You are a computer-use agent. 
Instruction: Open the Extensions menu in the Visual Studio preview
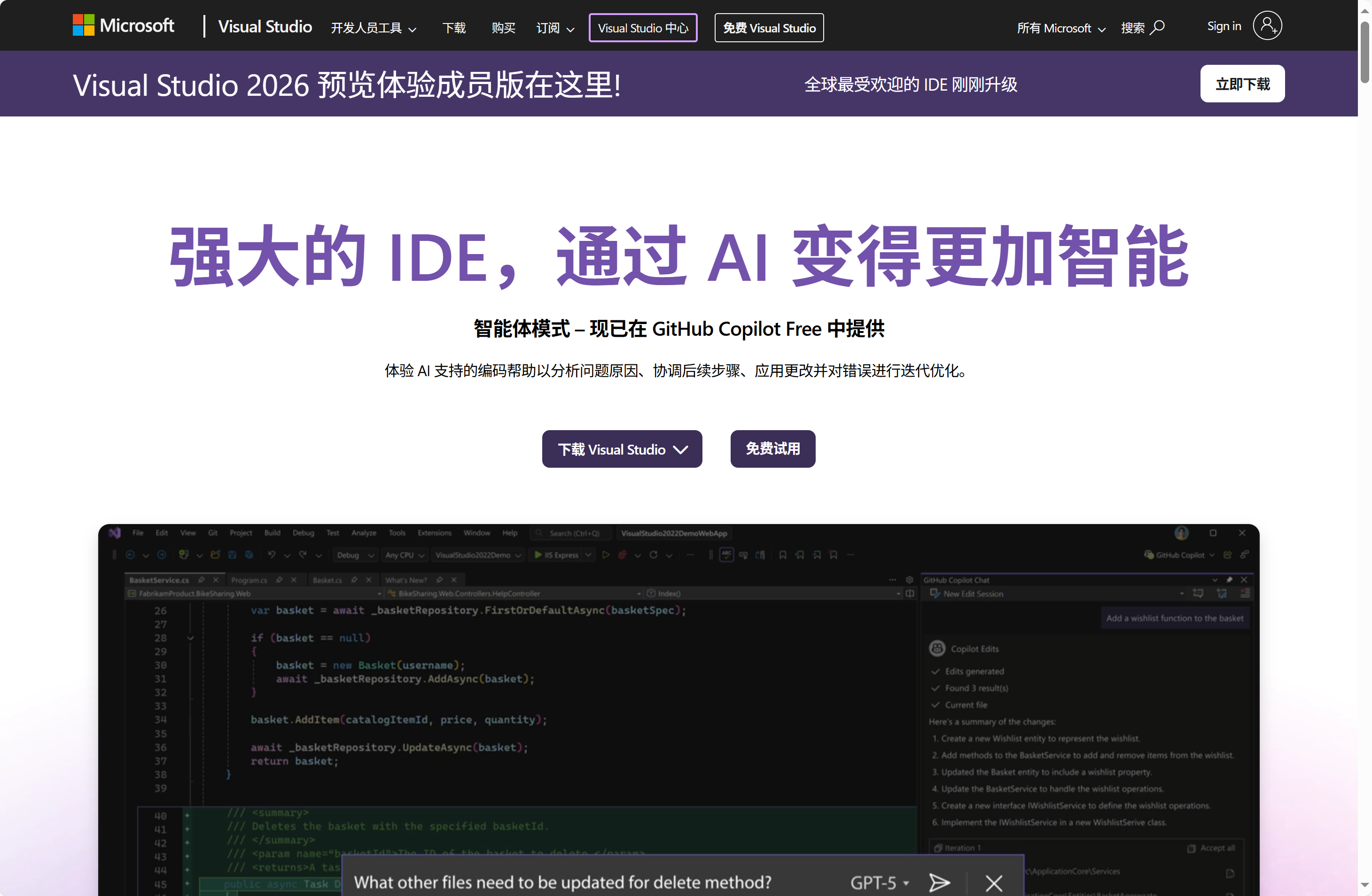[x=435, y=533]
